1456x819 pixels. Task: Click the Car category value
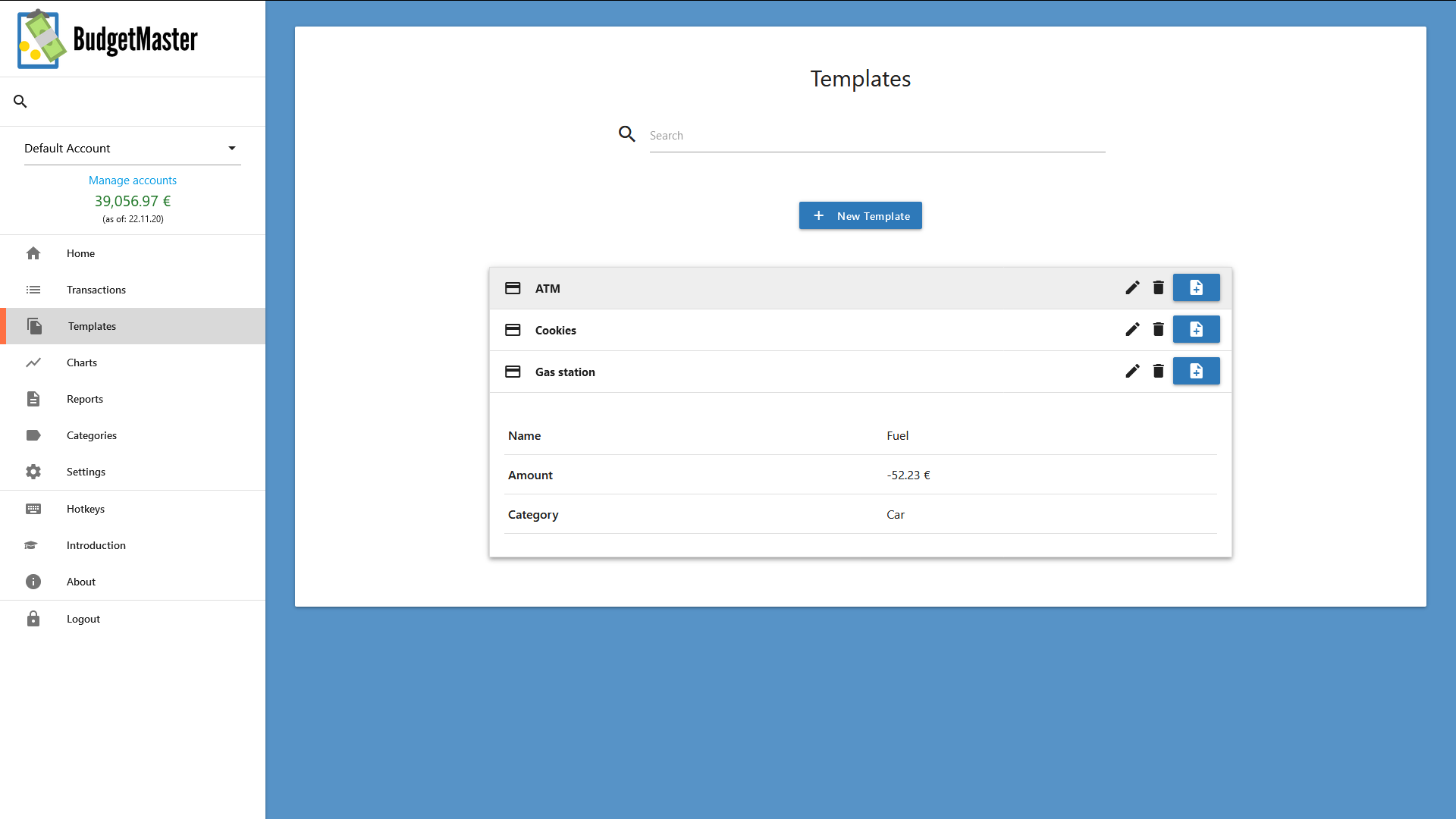point(896,514)
